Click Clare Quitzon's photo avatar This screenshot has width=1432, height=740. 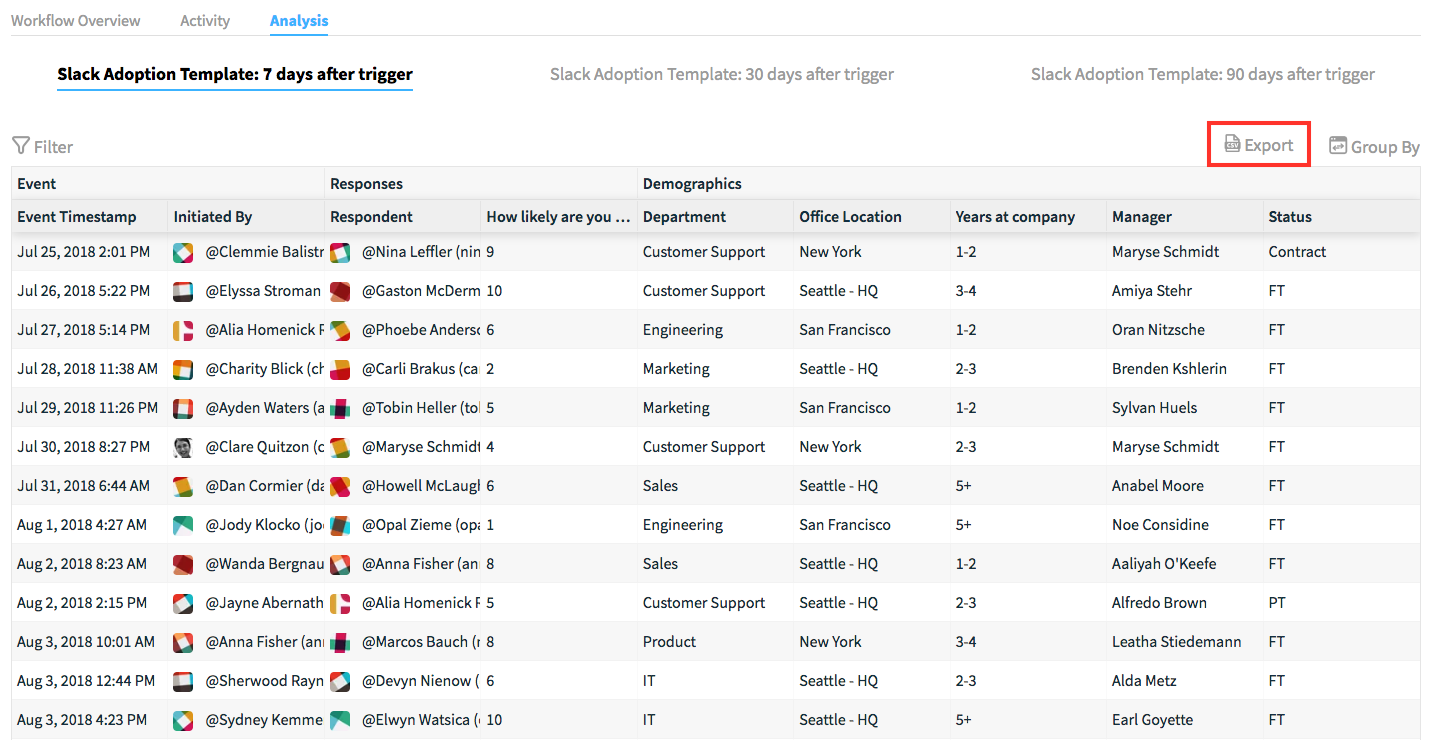pos(183,448)
